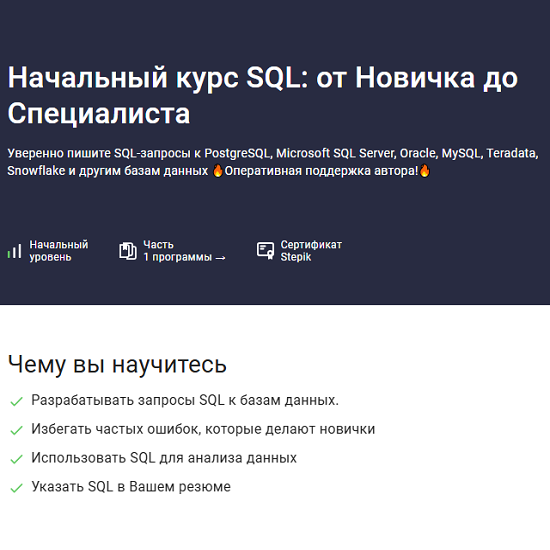
Task: Click the 'Начальный уровень' label
Action: (59, 251)
